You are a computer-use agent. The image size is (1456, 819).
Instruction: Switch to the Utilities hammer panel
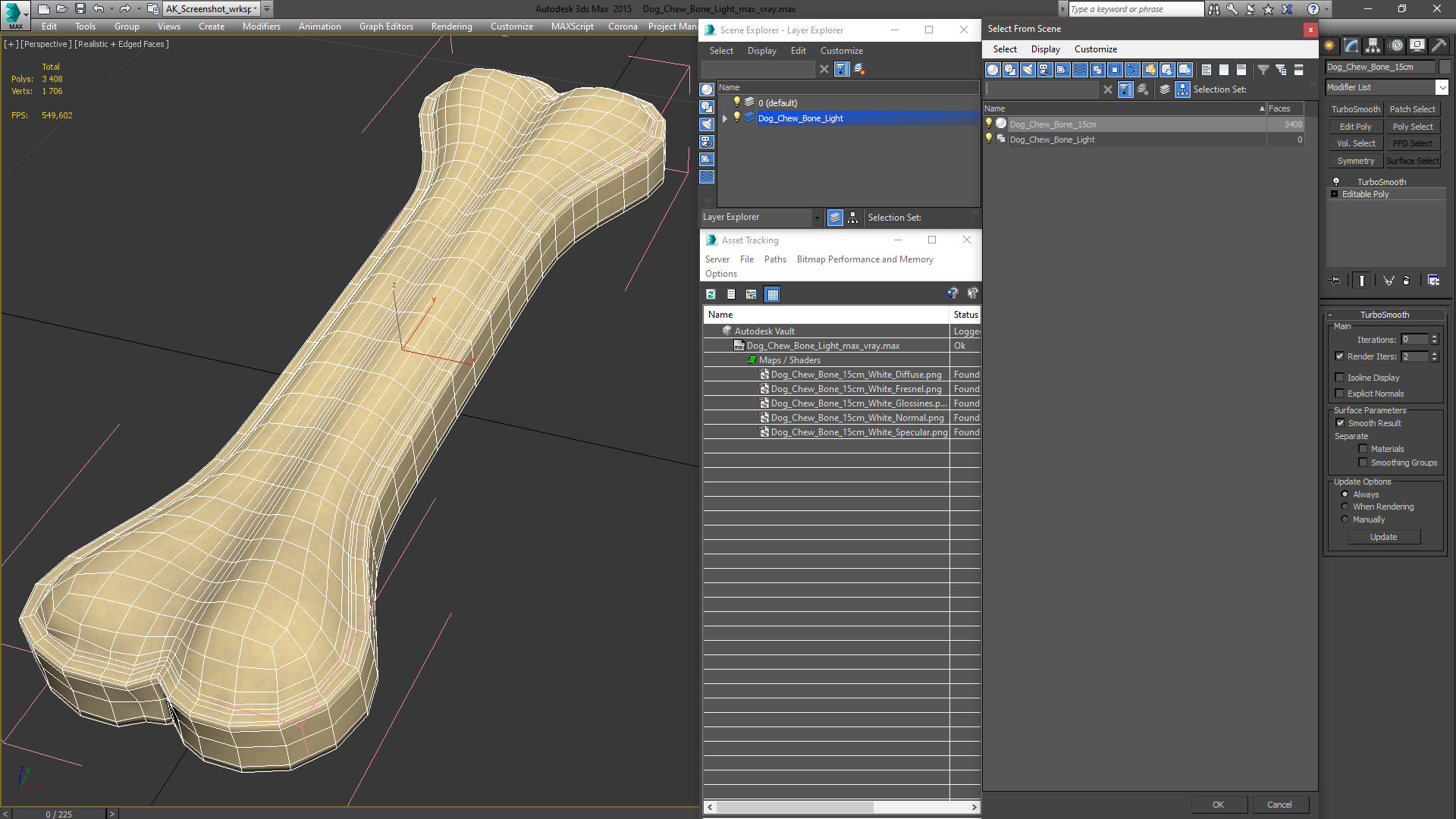[x=1439, y=45]
